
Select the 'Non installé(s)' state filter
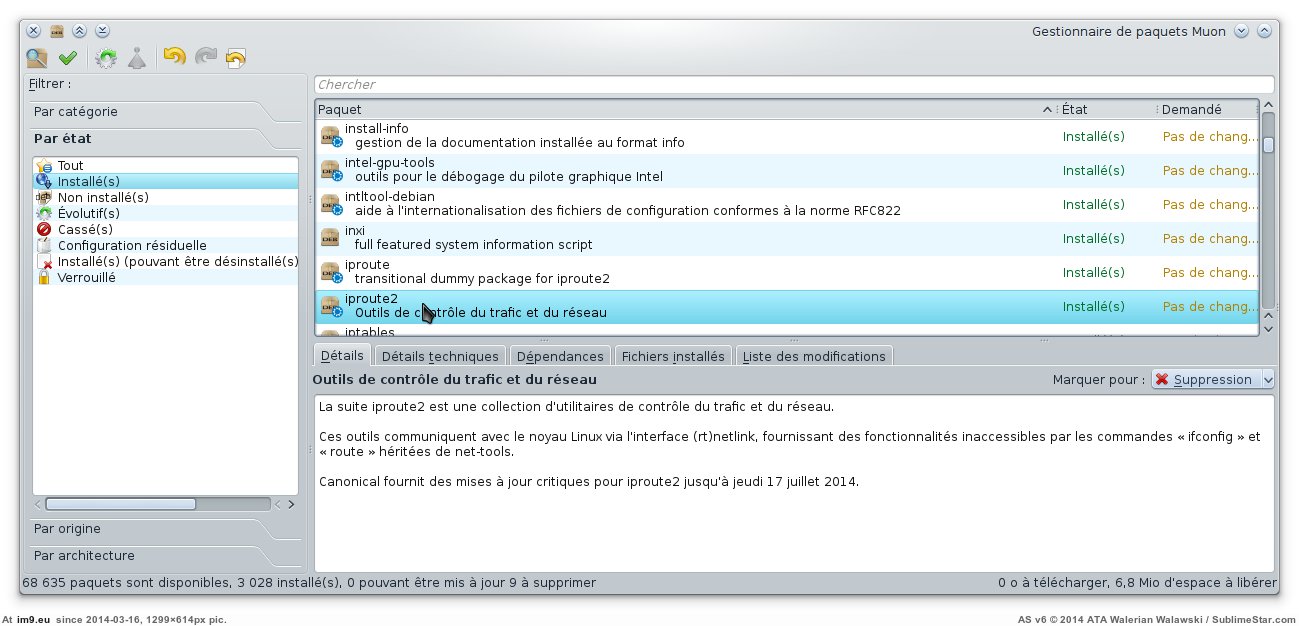coord(103,198)
